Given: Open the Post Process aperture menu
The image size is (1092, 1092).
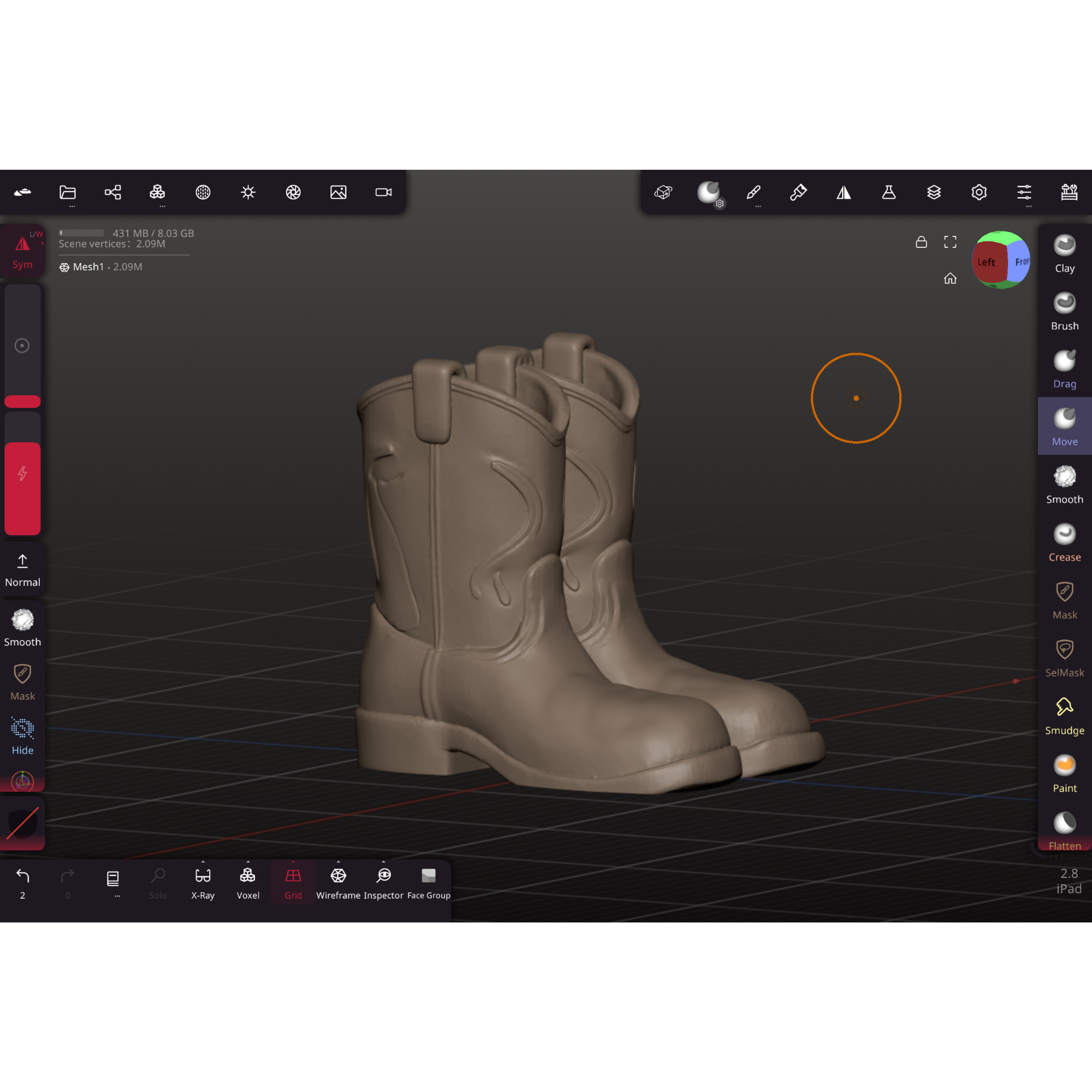Looking at the screenshot, I should 293,192.
